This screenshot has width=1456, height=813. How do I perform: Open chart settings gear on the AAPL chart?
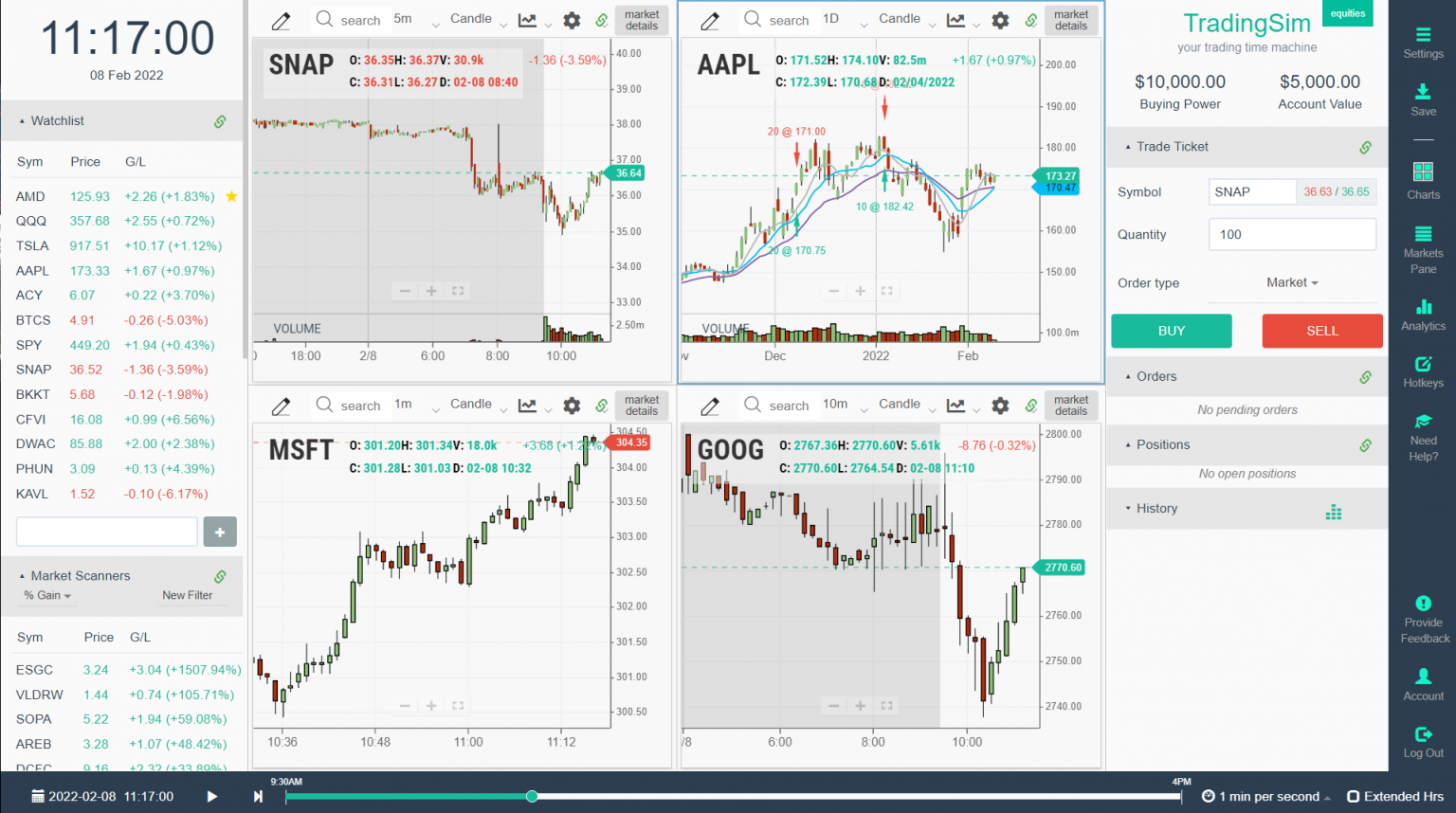1000,19
